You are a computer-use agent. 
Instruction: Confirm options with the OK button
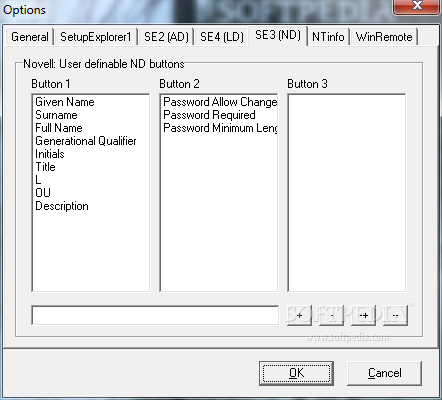coord(296,373)
